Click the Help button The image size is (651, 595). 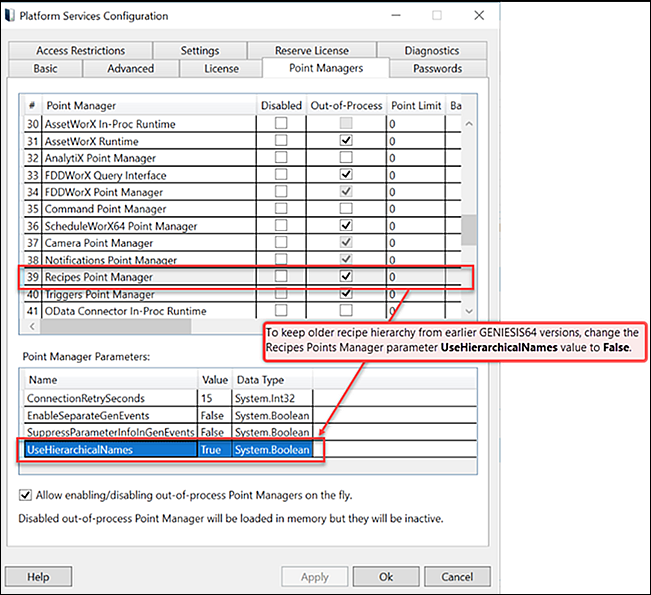[x=38, y=577]
